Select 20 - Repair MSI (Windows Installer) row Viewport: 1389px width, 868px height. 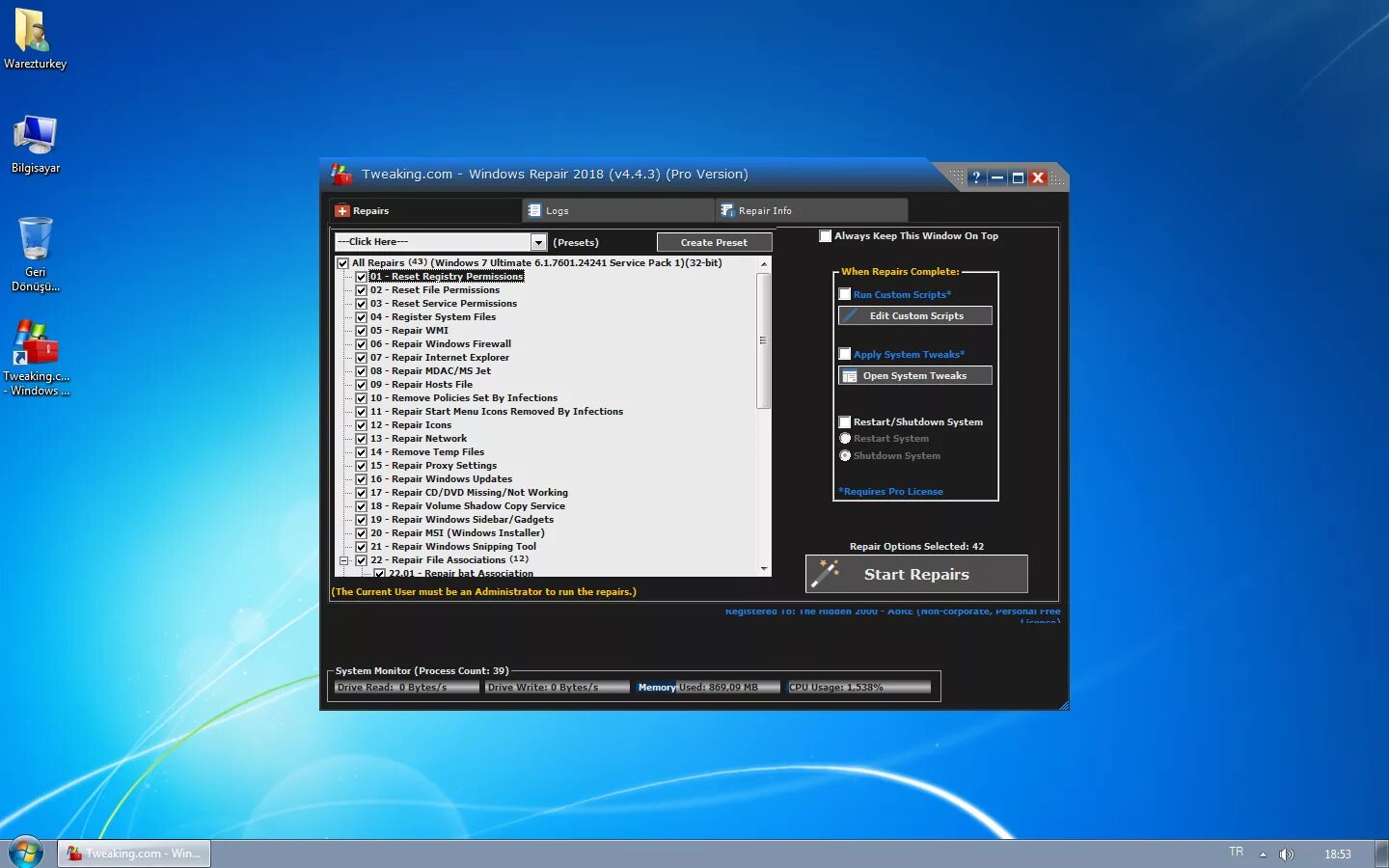(x=457, y=533)
